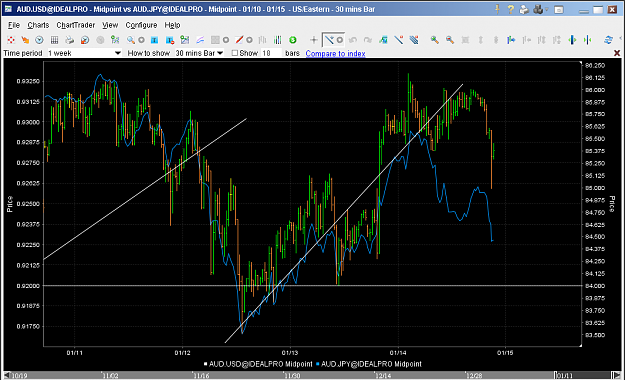Toggle the circle next to gray square tool
The height and width of the screenshot is (380, 625).
226,40
